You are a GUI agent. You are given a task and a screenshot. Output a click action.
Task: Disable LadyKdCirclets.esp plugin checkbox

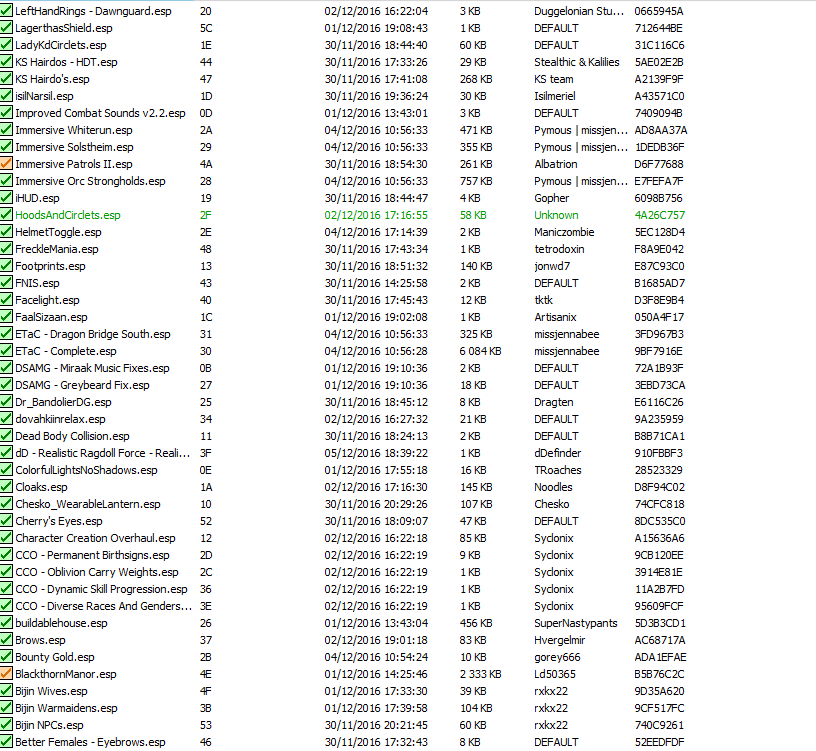click(x=6, y=45)
